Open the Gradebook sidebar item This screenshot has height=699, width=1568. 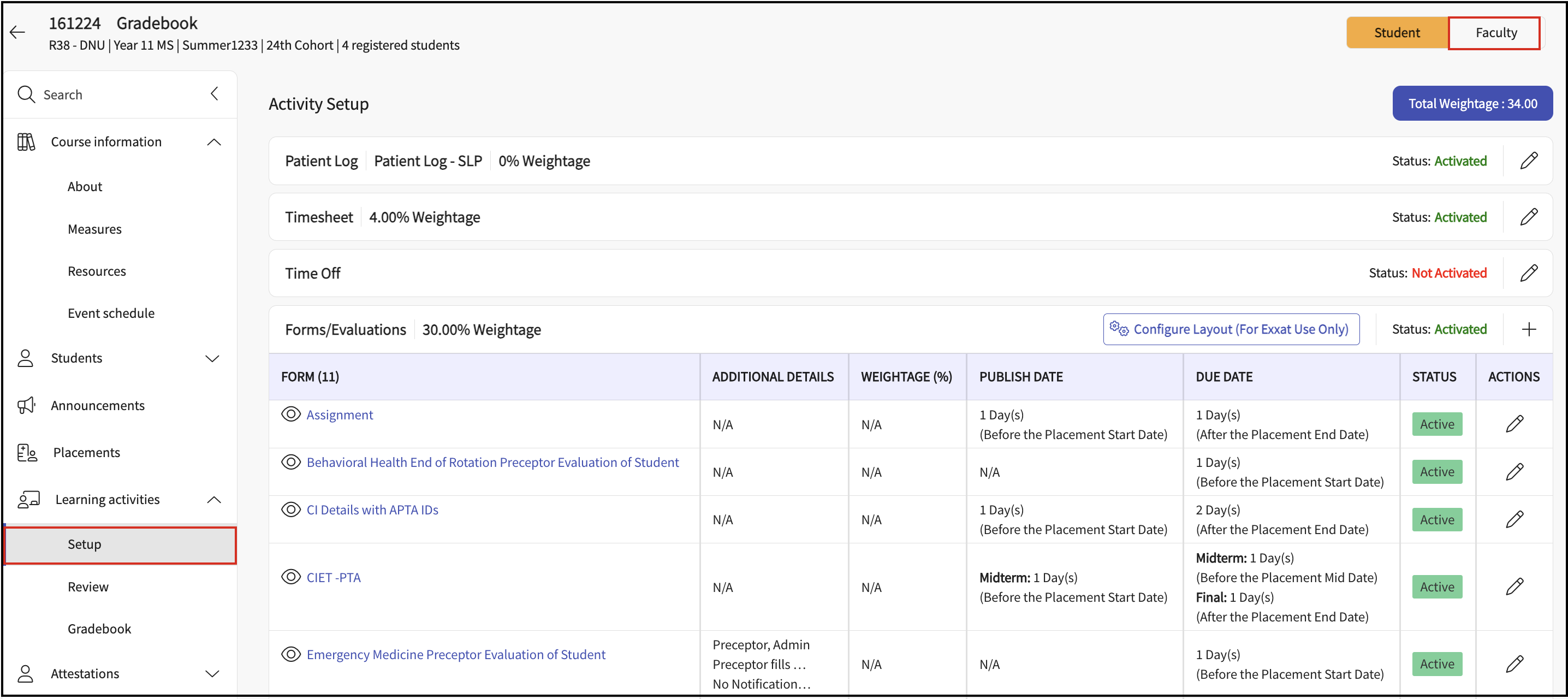99,629
